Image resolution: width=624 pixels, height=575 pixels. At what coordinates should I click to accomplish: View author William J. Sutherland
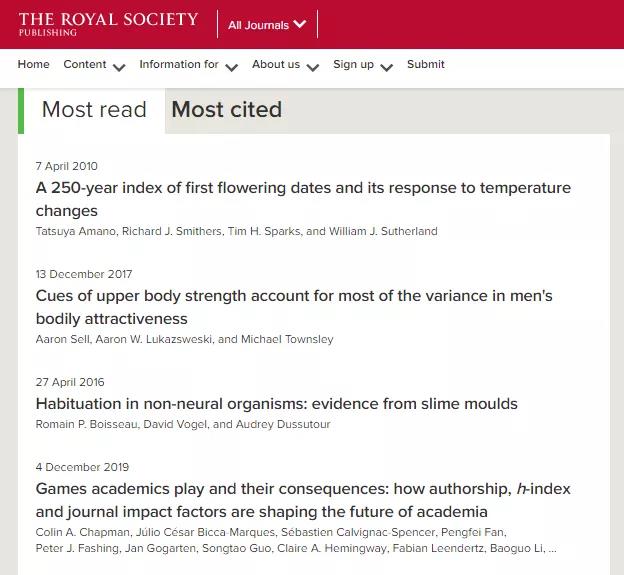384,231
